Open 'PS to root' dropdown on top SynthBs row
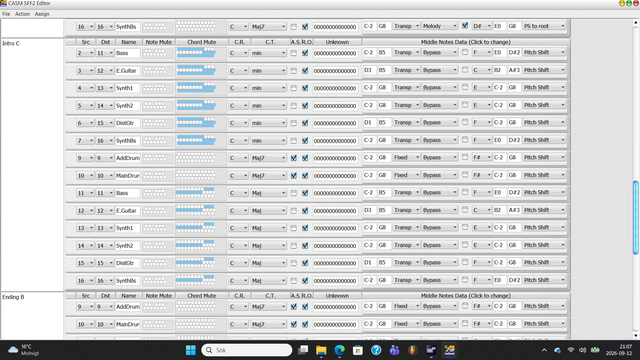 click(x=544, y=26)
